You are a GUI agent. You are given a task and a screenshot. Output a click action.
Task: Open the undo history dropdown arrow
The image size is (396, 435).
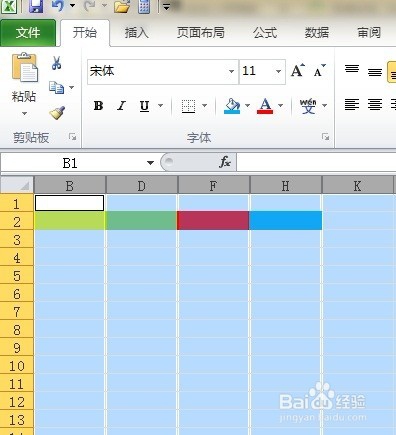(72, 6)
